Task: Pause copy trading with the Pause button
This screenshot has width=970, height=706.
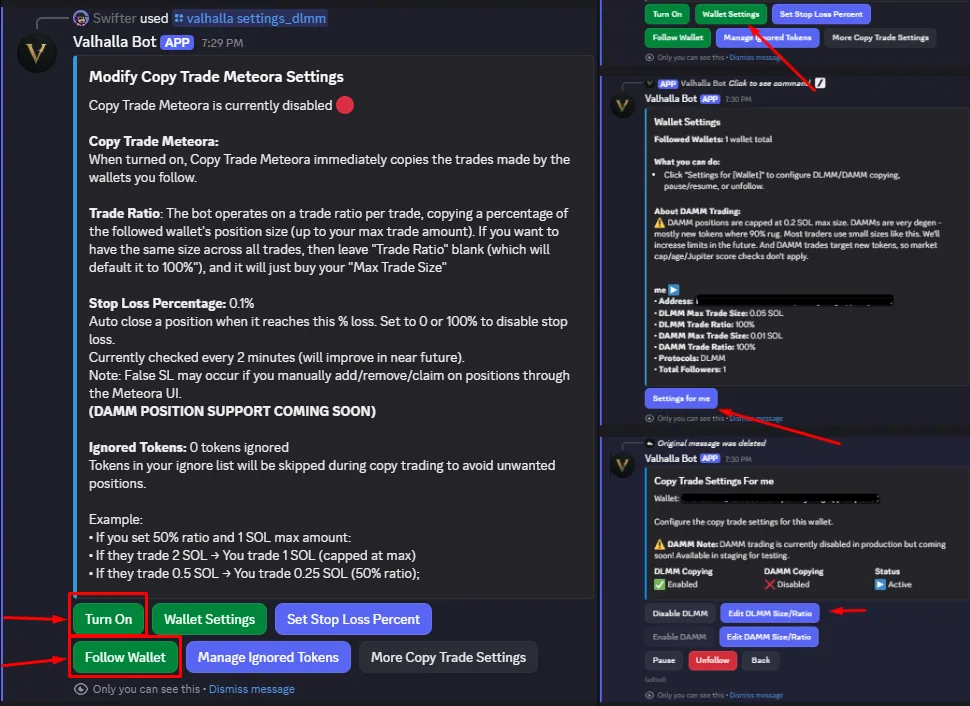Action: [664, 660]
